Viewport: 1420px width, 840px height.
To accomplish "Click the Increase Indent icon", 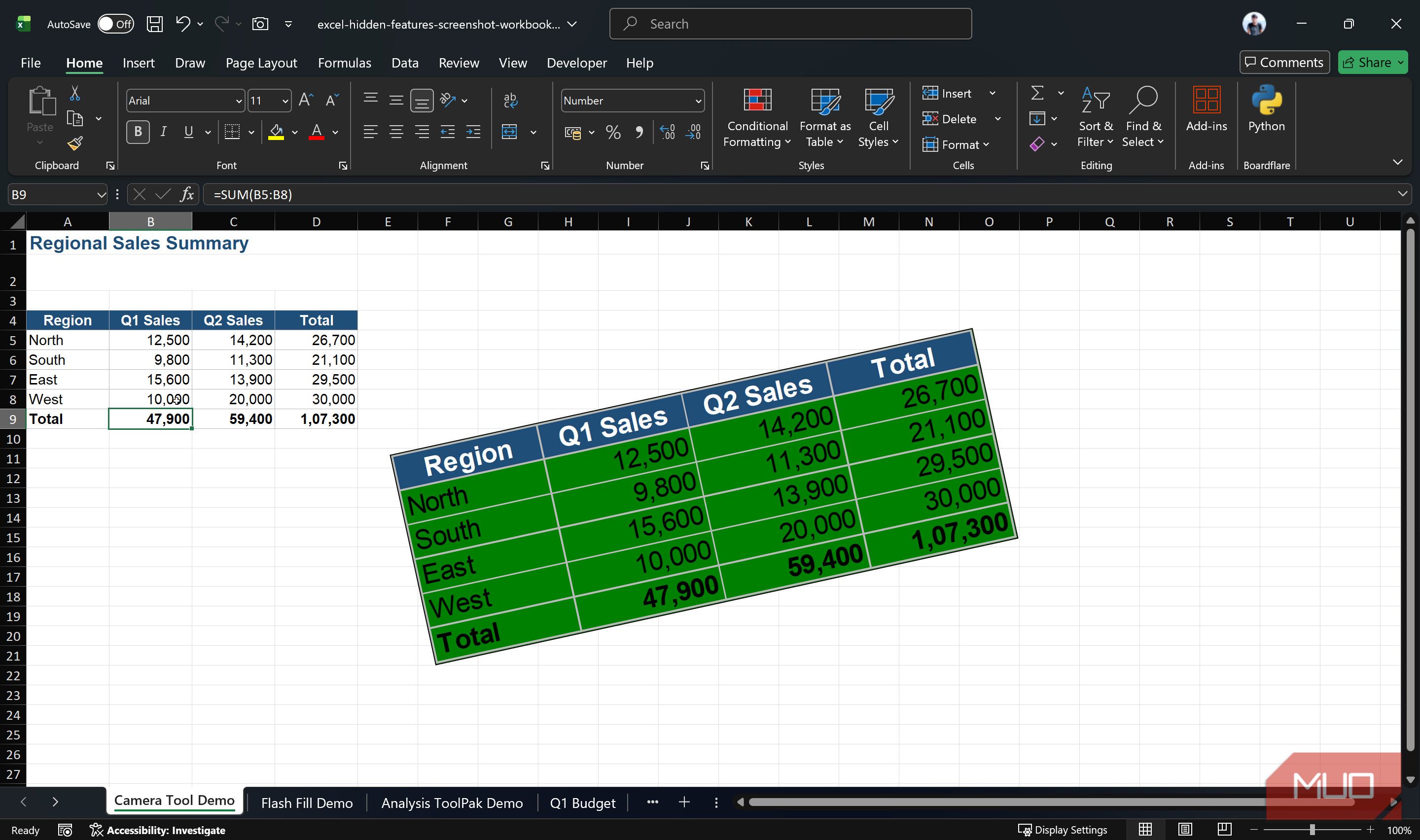I will [473, 132].
